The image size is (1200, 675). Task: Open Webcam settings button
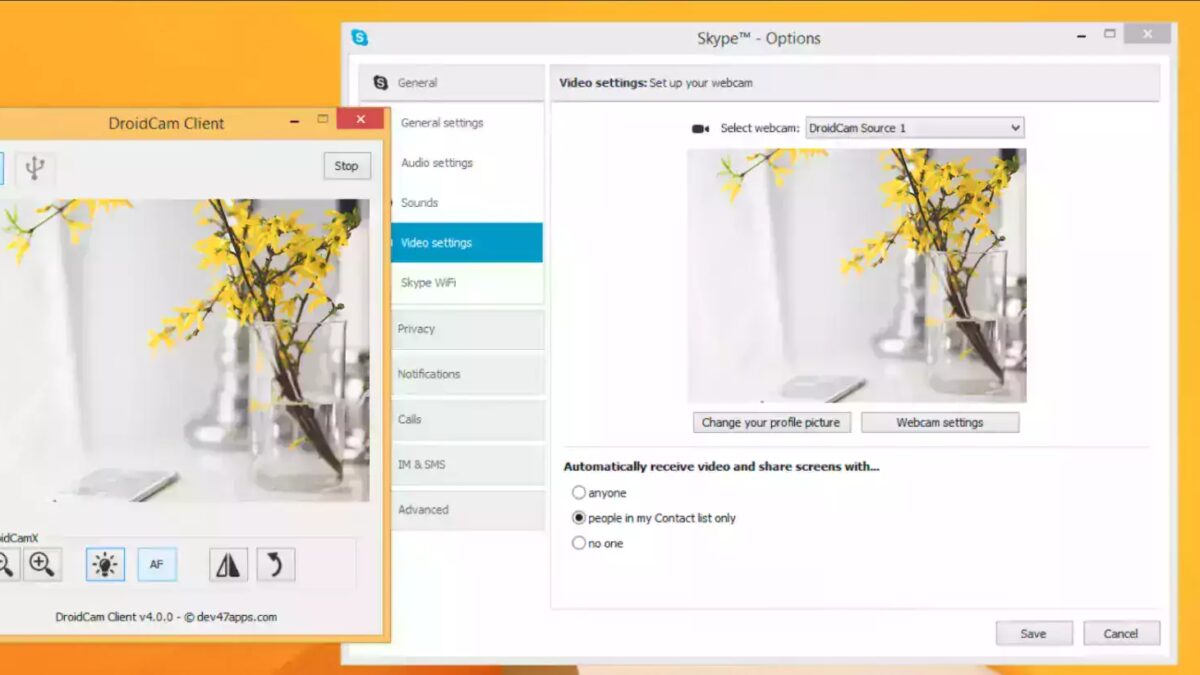pos(940,423)
